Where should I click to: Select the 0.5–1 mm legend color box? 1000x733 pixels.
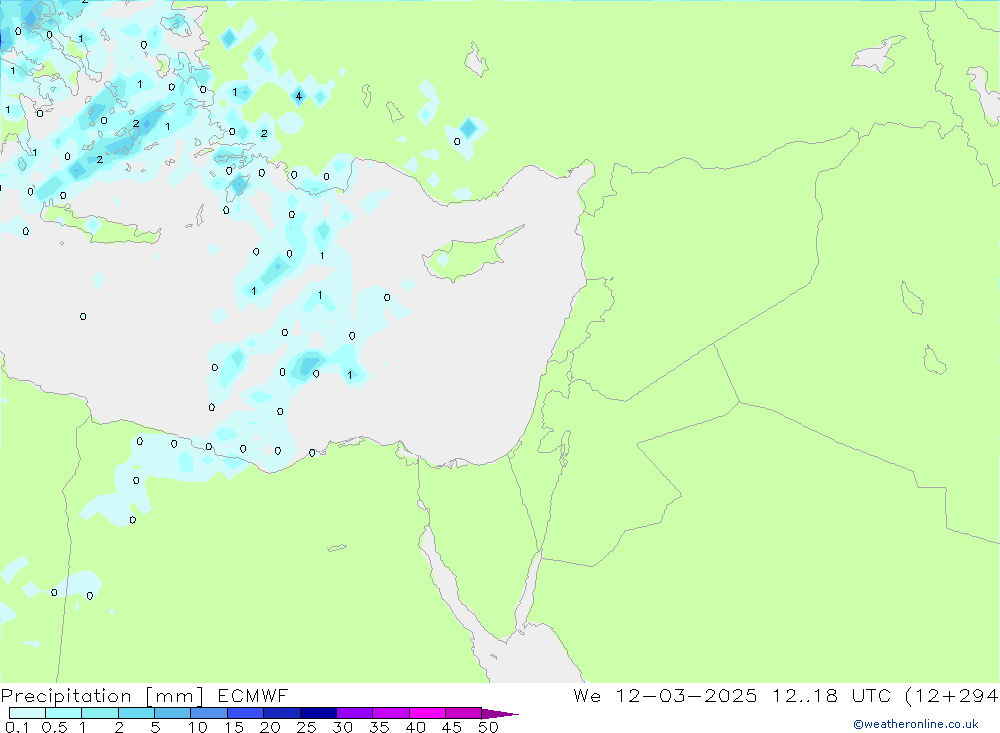coord(64,713)
